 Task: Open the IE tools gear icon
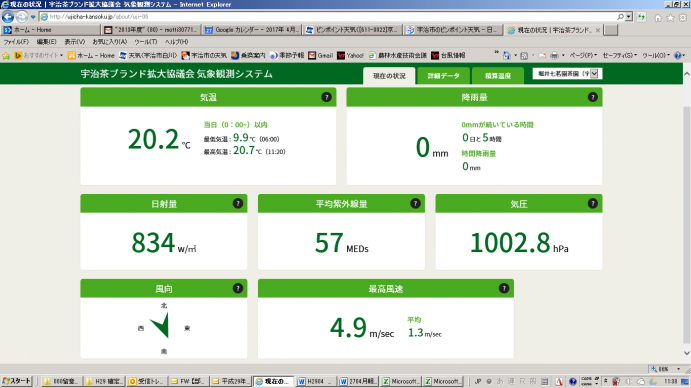point(683,18)
